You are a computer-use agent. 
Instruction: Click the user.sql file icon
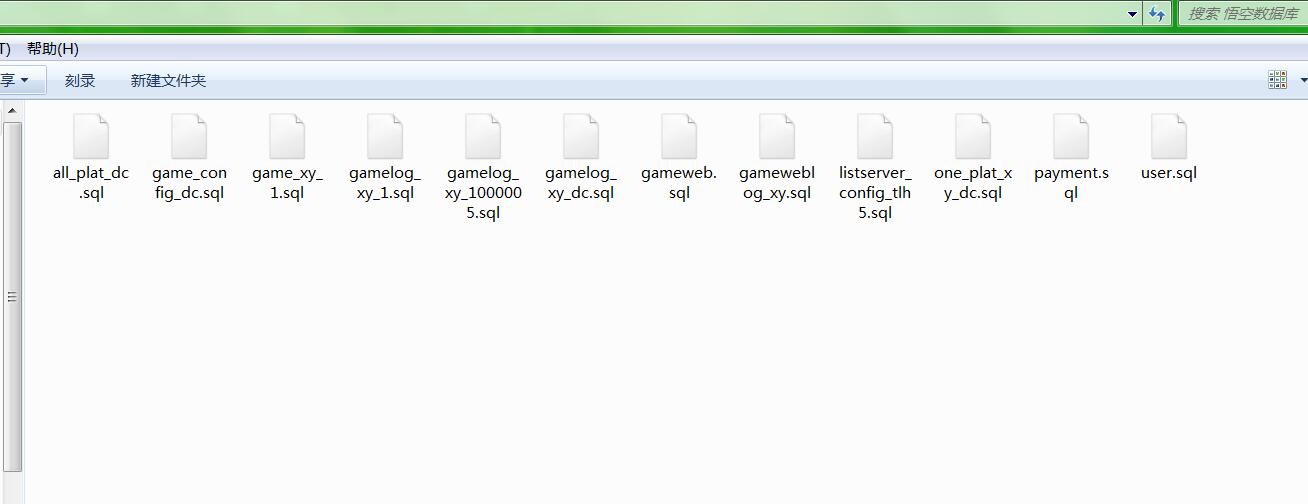1169,137
